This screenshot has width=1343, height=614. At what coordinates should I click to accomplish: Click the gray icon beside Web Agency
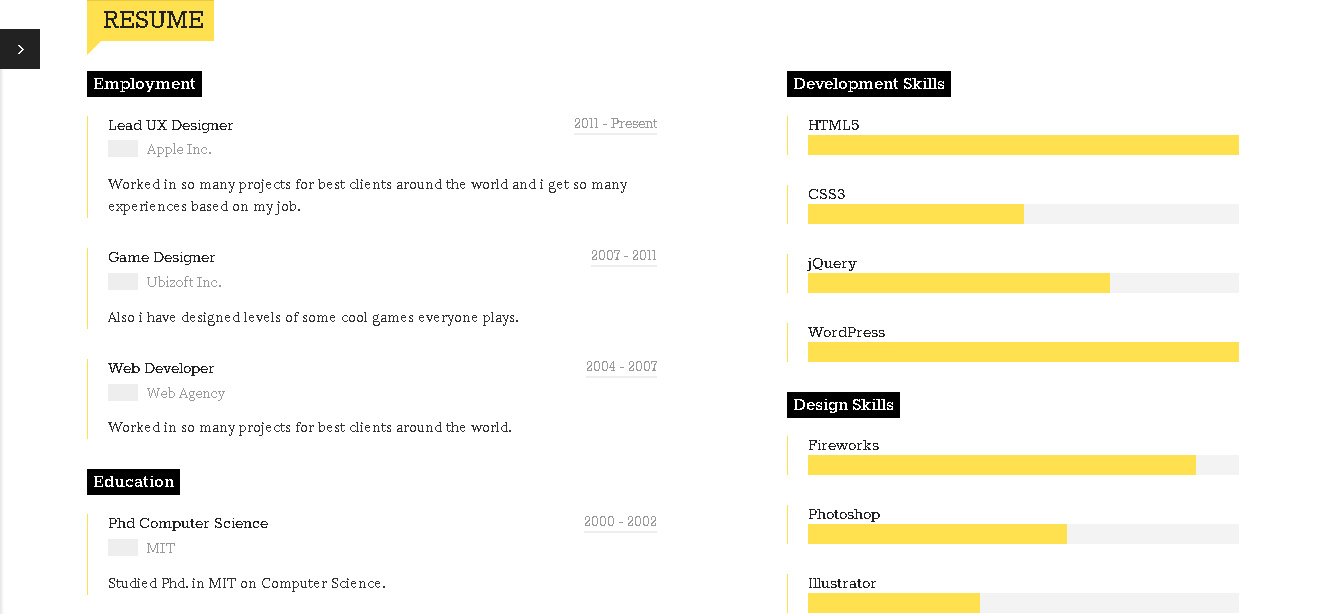click(123, 393)
